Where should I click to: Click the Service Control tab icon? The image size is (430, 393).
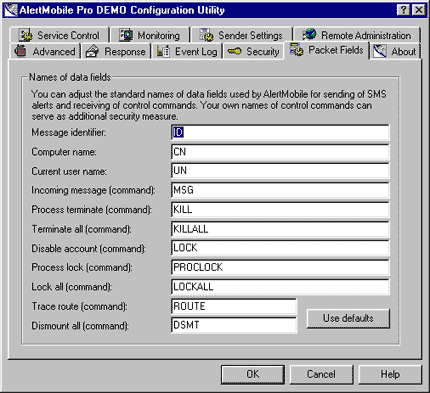tap(26, 35)
